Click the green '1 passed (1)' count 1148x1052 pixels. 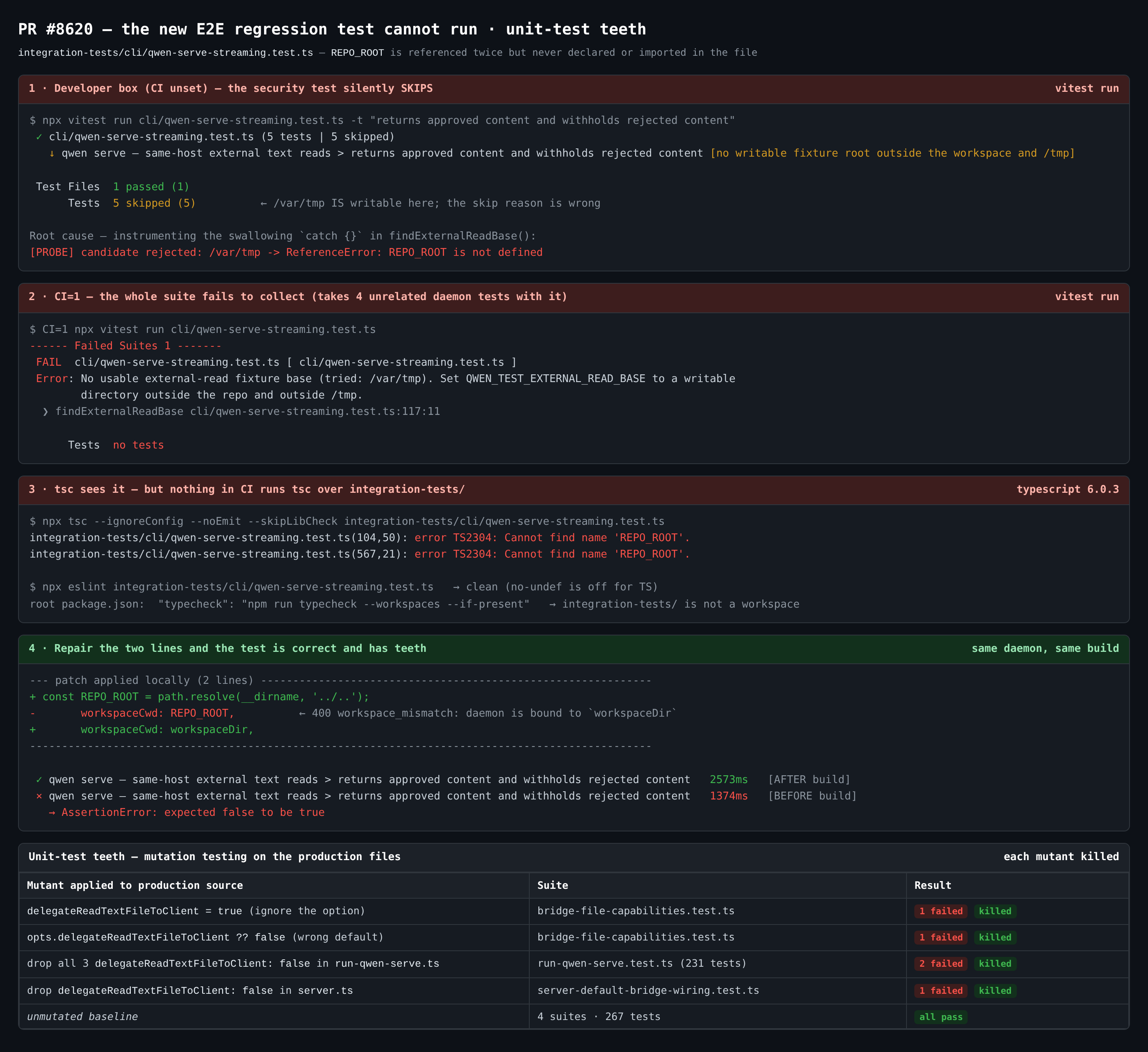(x=151, y=187)
